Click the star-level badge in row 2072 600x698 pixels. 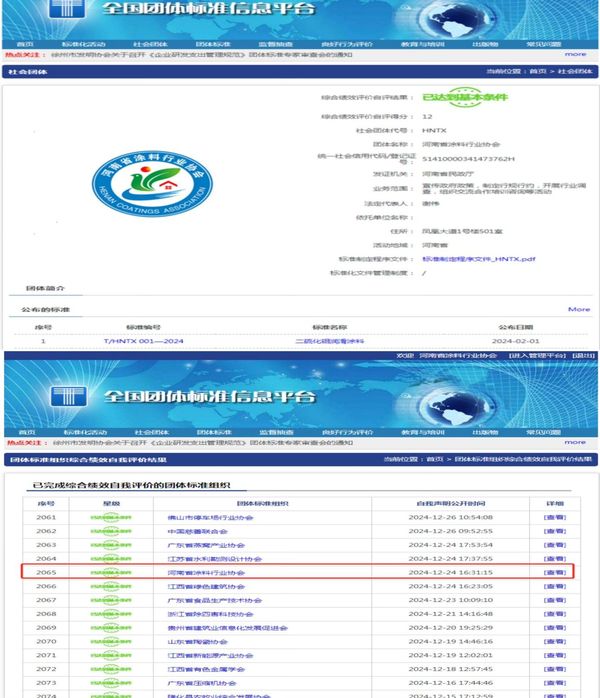pos(111,669)
